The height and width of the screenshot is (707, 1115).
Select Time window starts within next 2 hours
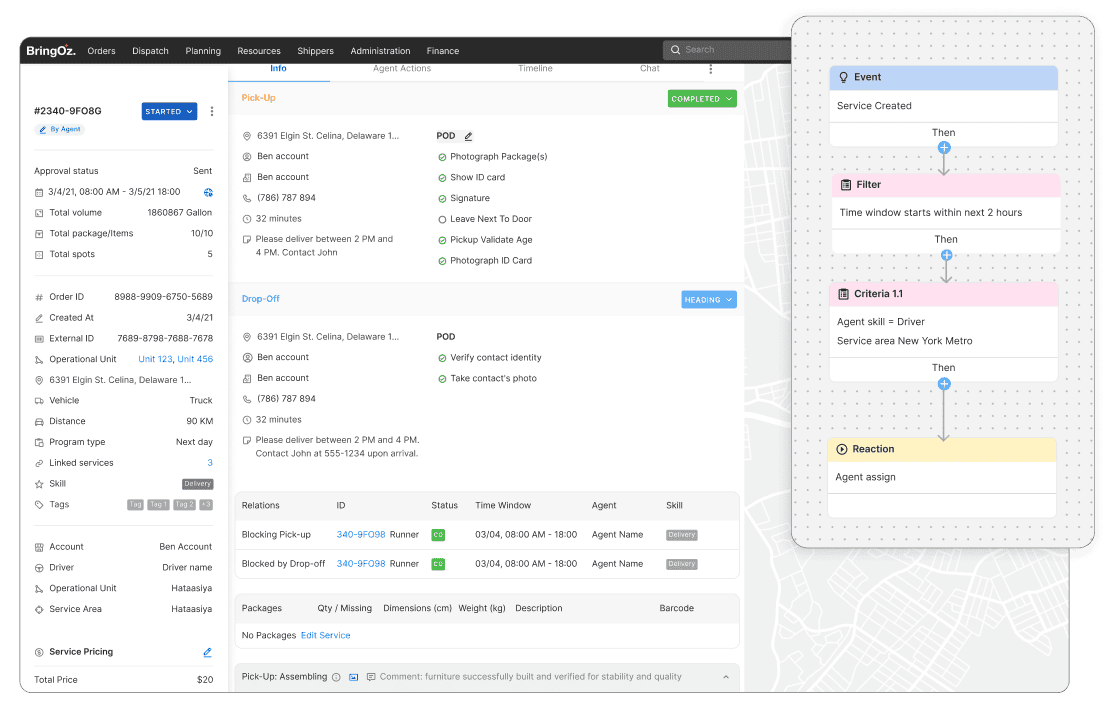[x=930, y=213]
